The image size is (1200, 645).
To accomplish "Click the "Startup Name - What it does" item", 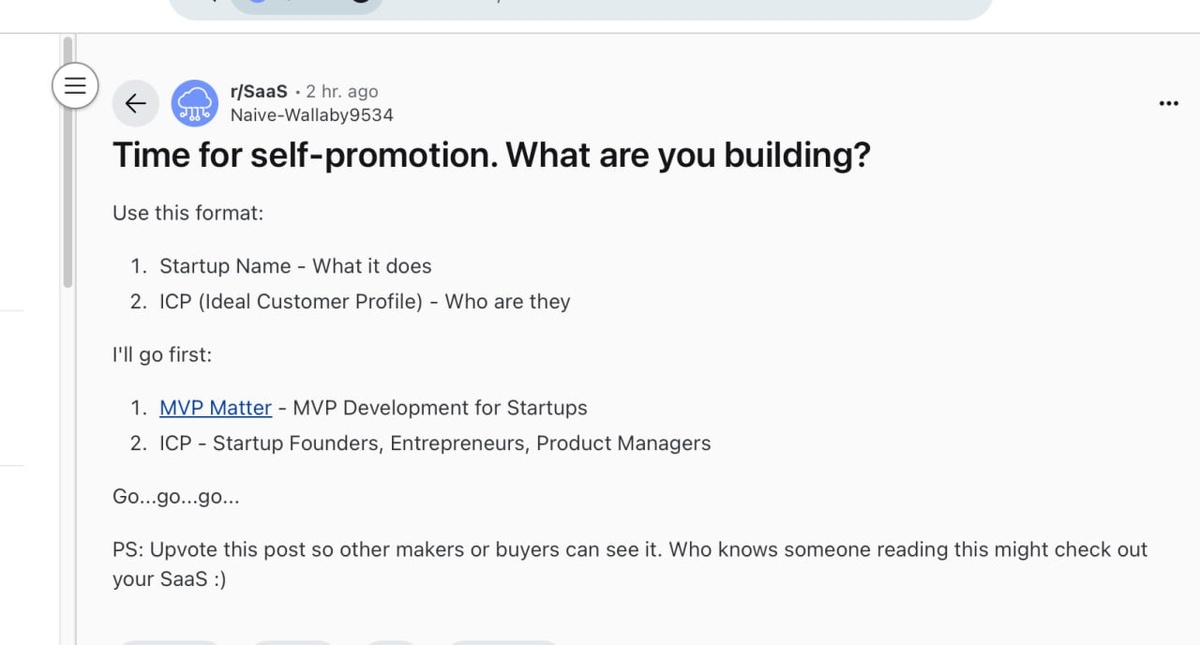I will pyautogui.click(x=295, y=266).
